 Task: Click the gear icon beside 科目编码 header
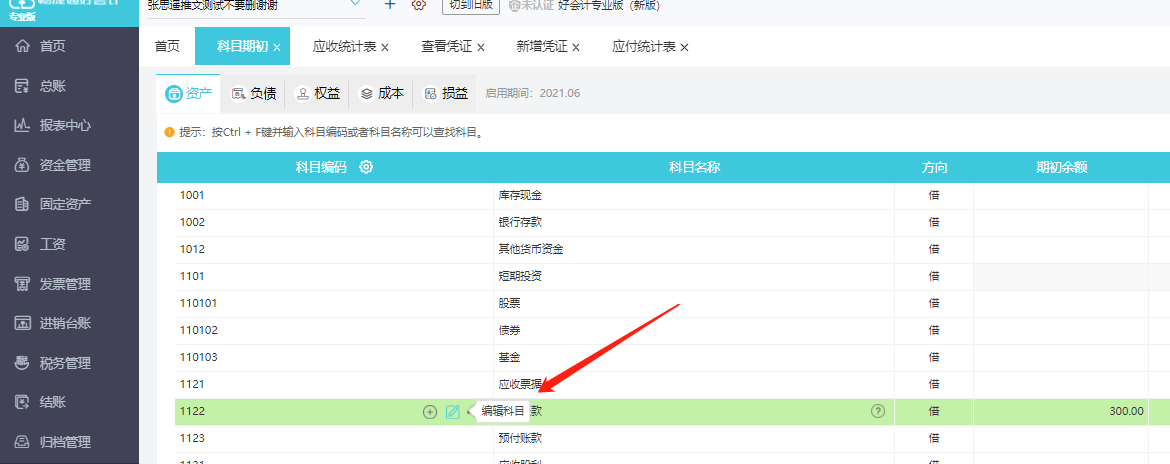coord(366,167)
